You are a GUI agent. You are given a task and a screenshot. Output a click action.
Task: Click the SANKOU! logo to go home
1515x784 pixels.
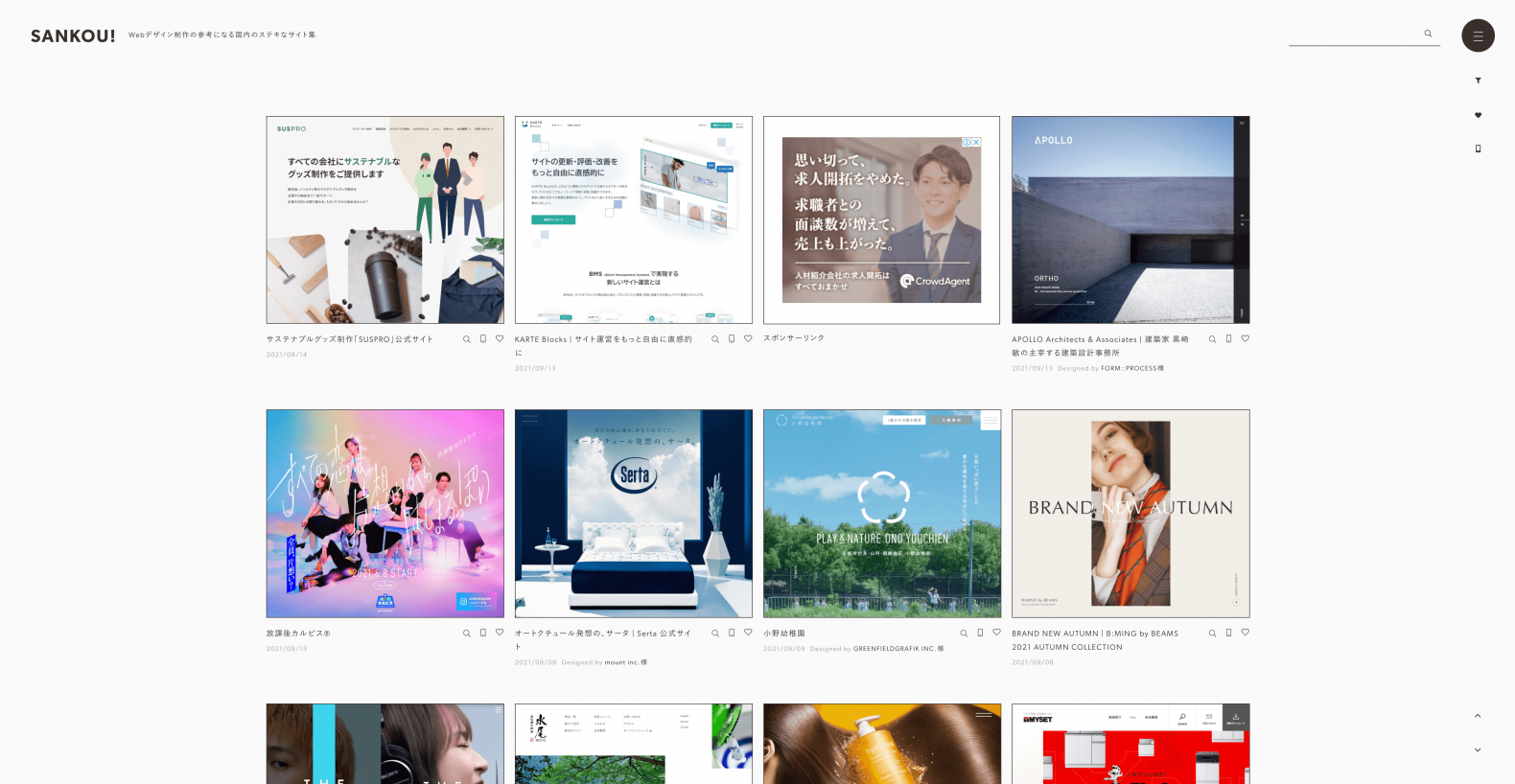(73, 35)
